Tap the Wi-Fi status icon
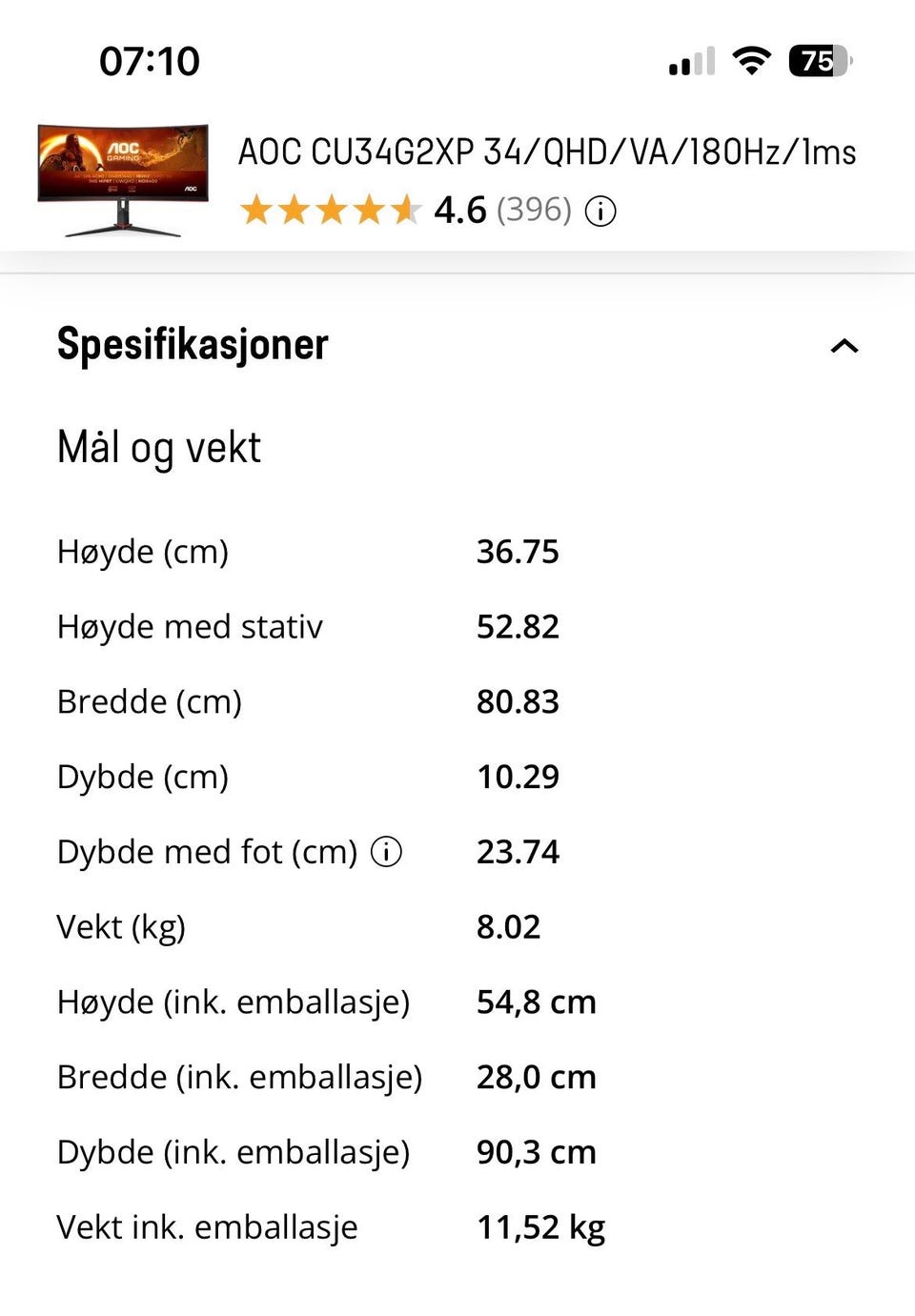 (x=751, y=61)
